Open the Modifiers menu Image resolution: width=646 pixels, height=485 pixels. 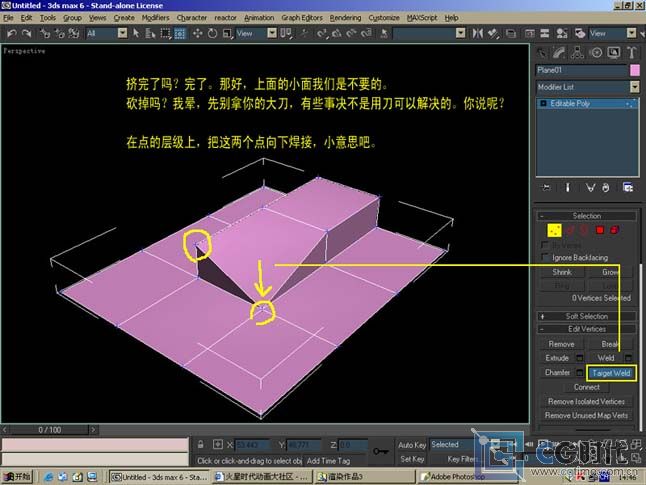pos(155,18)
